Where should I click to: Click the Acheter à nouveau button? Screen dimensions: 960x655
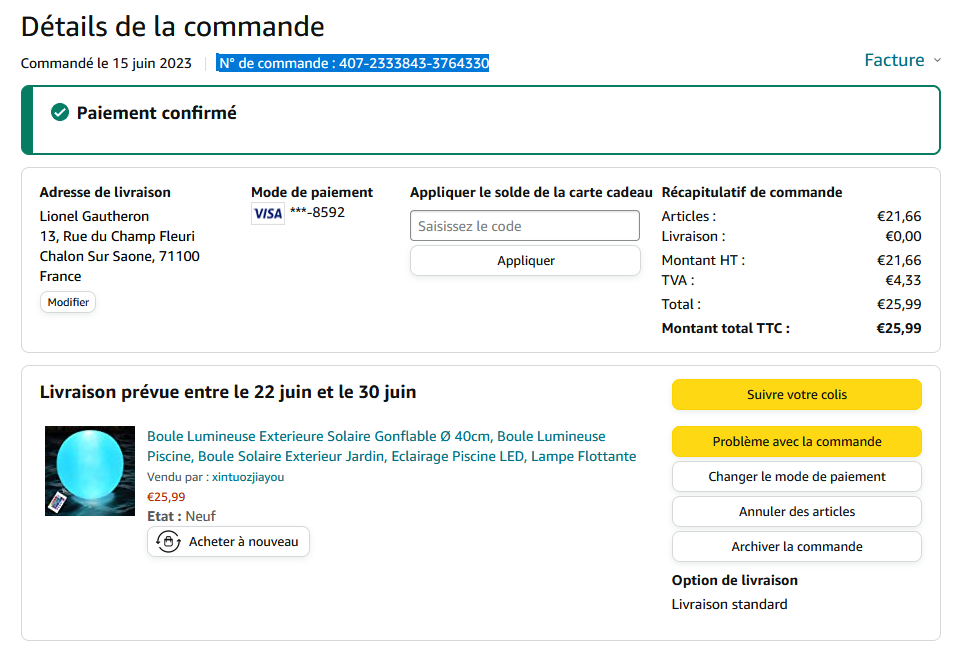229,542
